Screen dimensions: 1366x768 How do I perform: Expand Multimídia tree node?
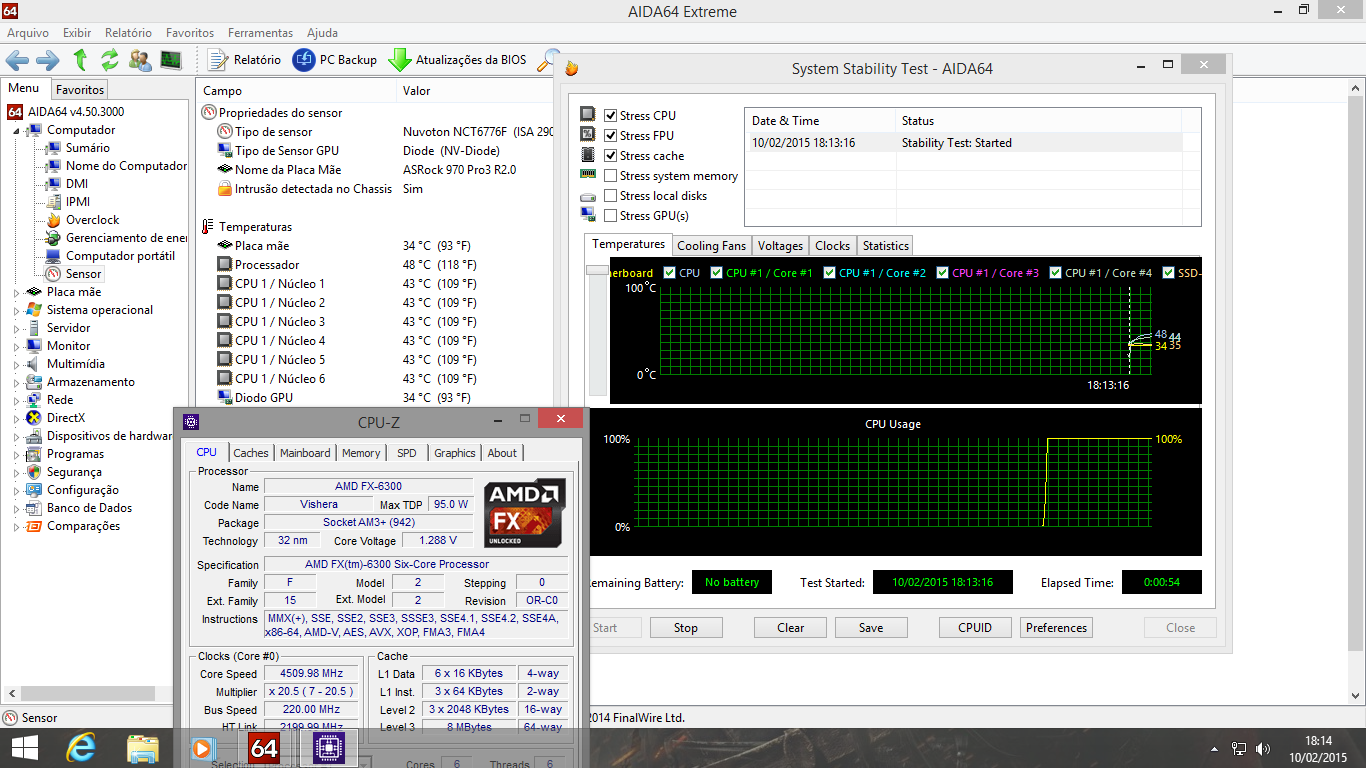tap(16, 364)
